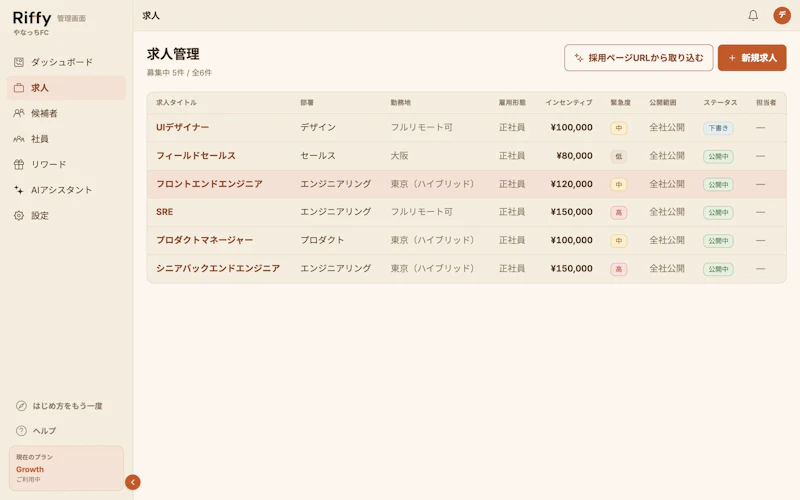Click the sparkle icon beside AIアシスタント

19,190
